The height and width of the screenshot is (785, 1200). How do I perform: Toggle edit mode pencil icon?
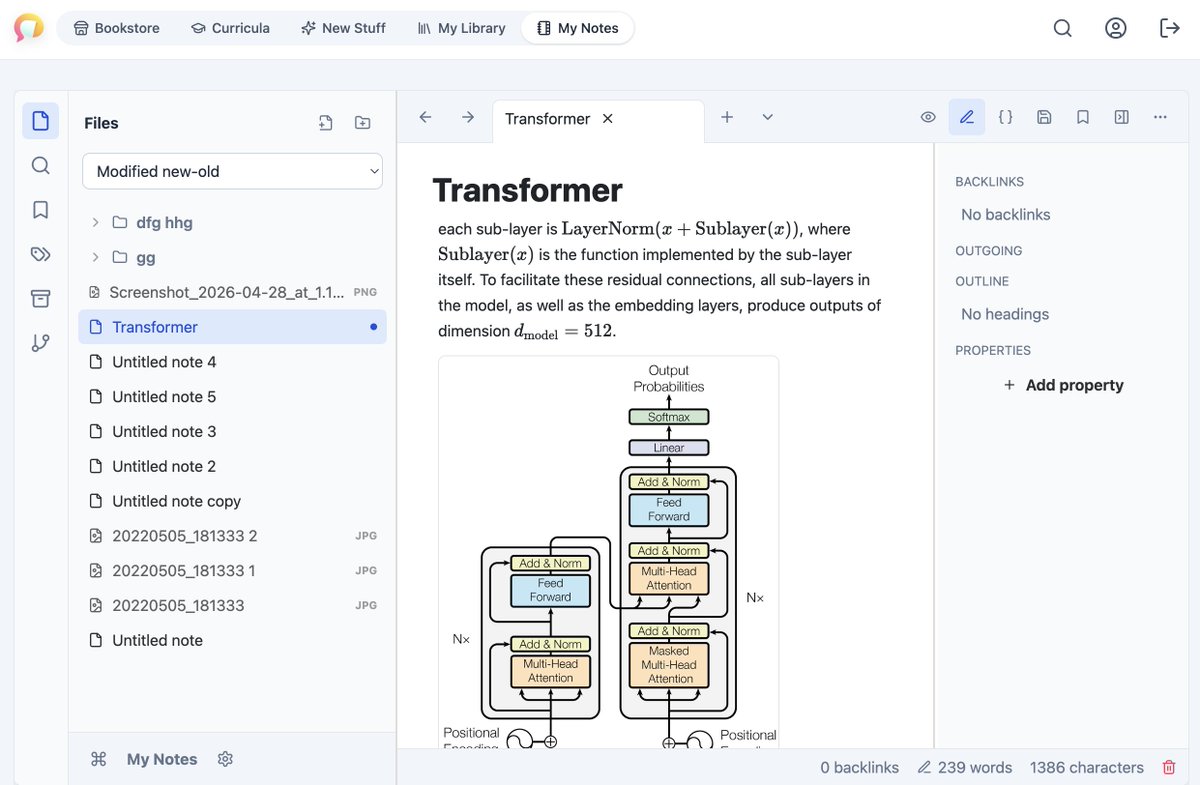(967, 117)
